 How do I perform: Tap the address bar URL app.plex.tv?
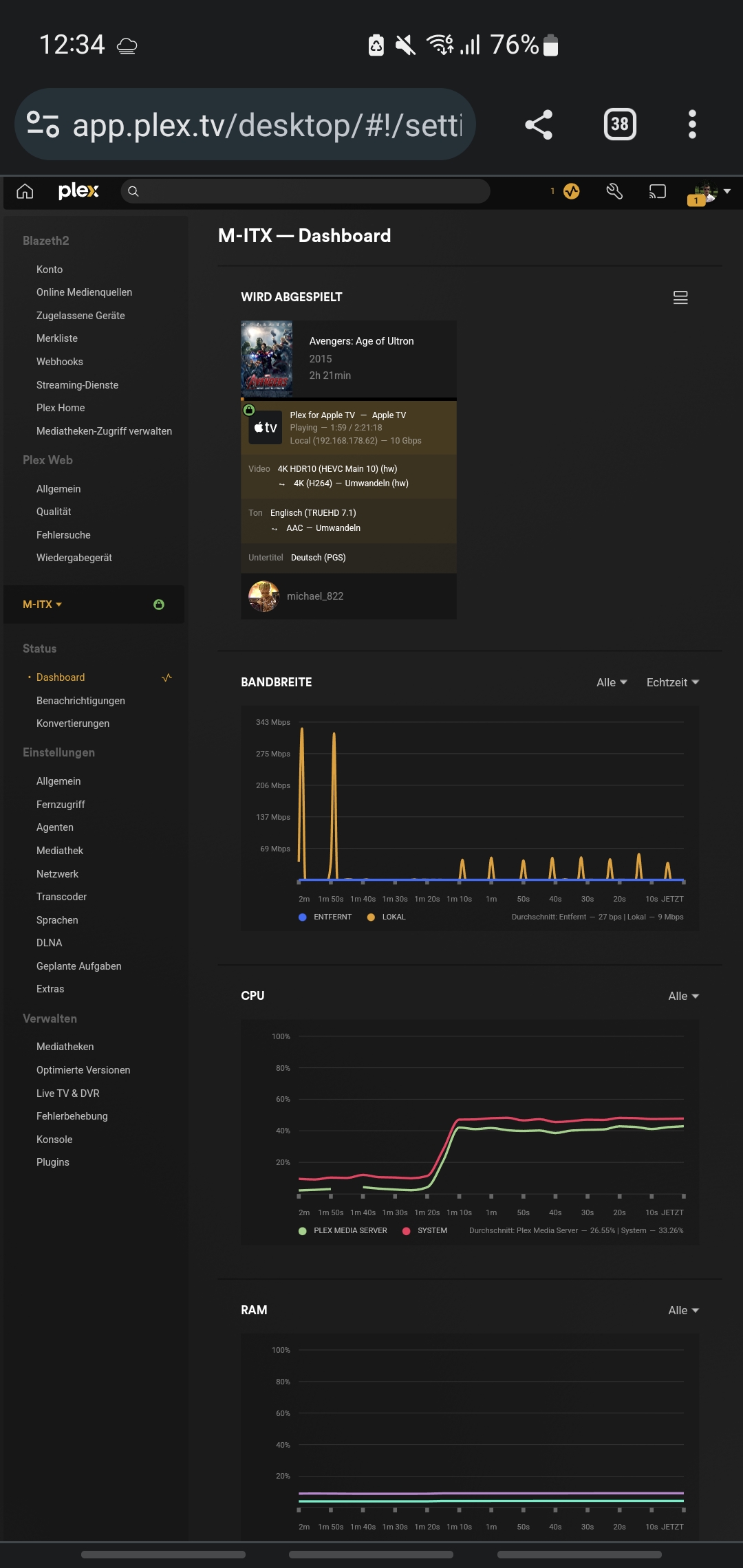click(x=268, y=125)
